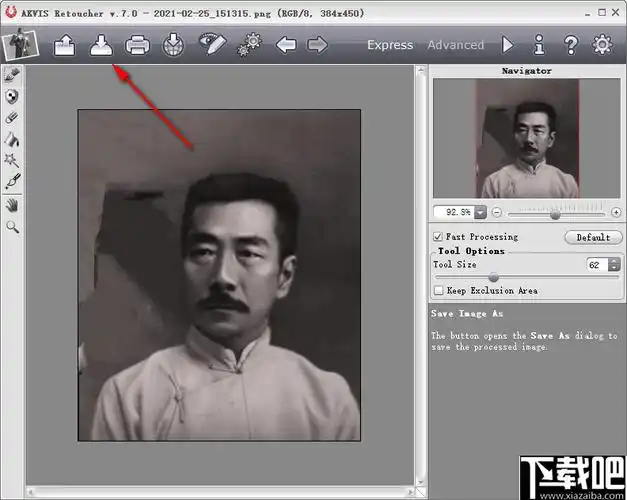Click the download globe icon in toolbar
627x500 pixels.
[174, 45]
